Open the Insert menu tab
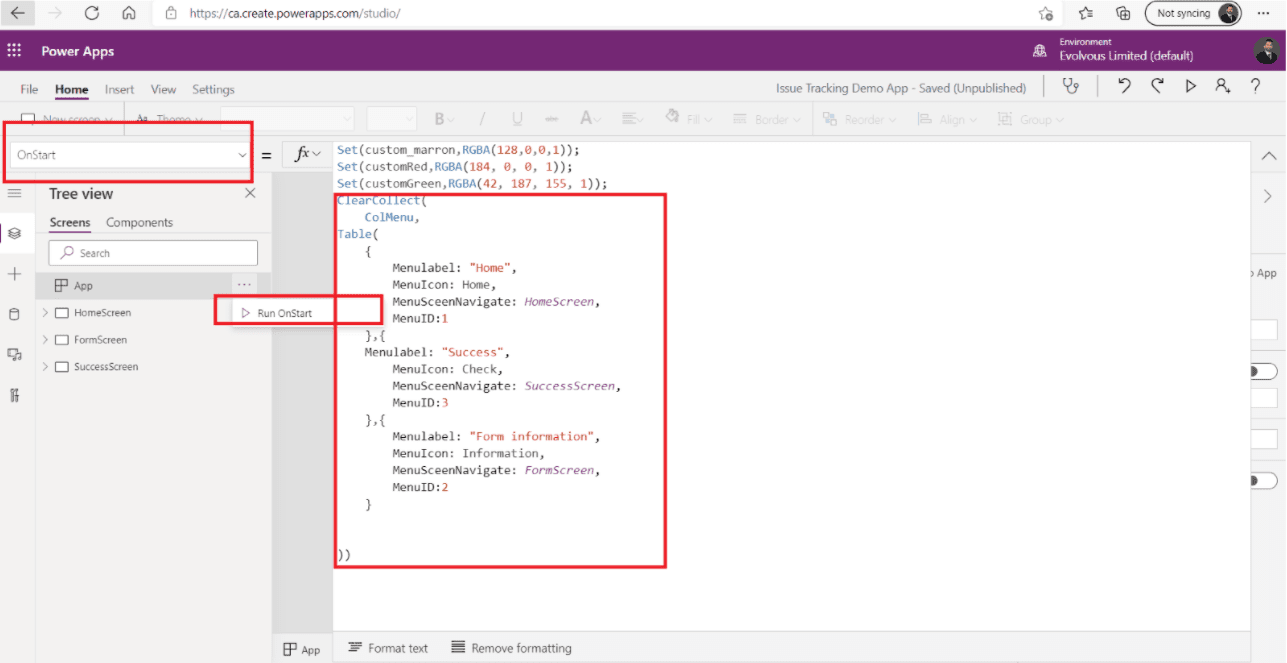Image resolution: width=1287 pixels, height=663 pixels. coord(119,89)
